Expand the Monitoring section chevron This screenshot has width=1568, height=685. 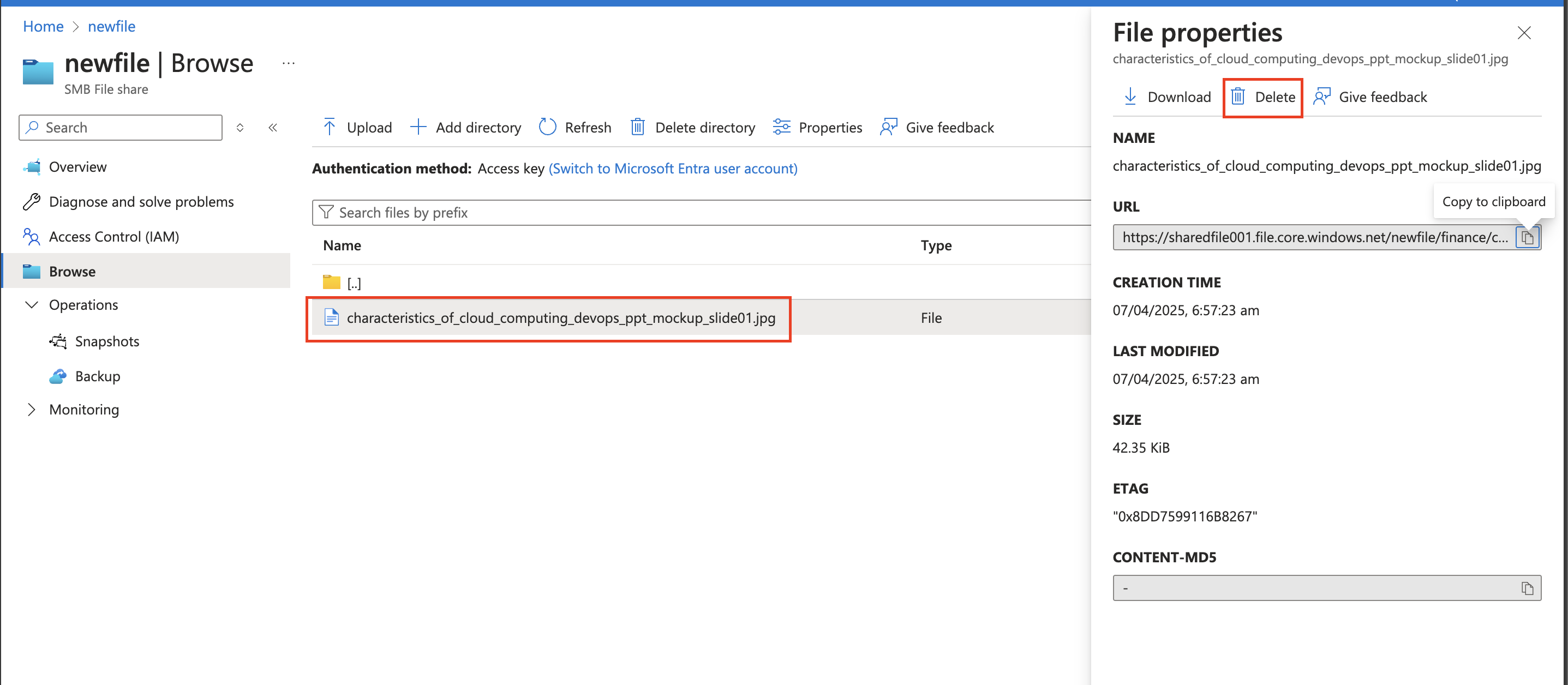tap(32, 410)
